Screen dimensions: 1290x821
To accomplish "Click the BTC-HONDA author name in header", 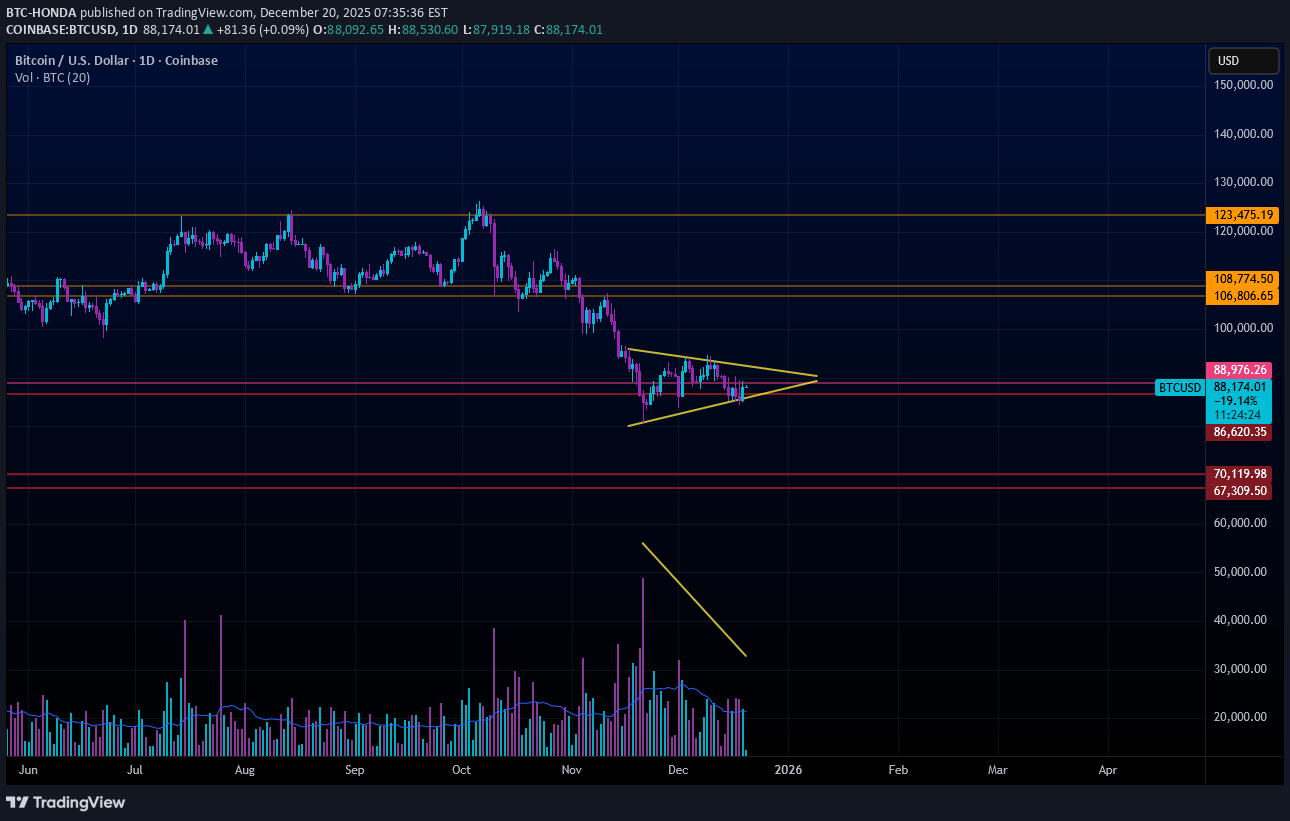I will pos(41,12).
